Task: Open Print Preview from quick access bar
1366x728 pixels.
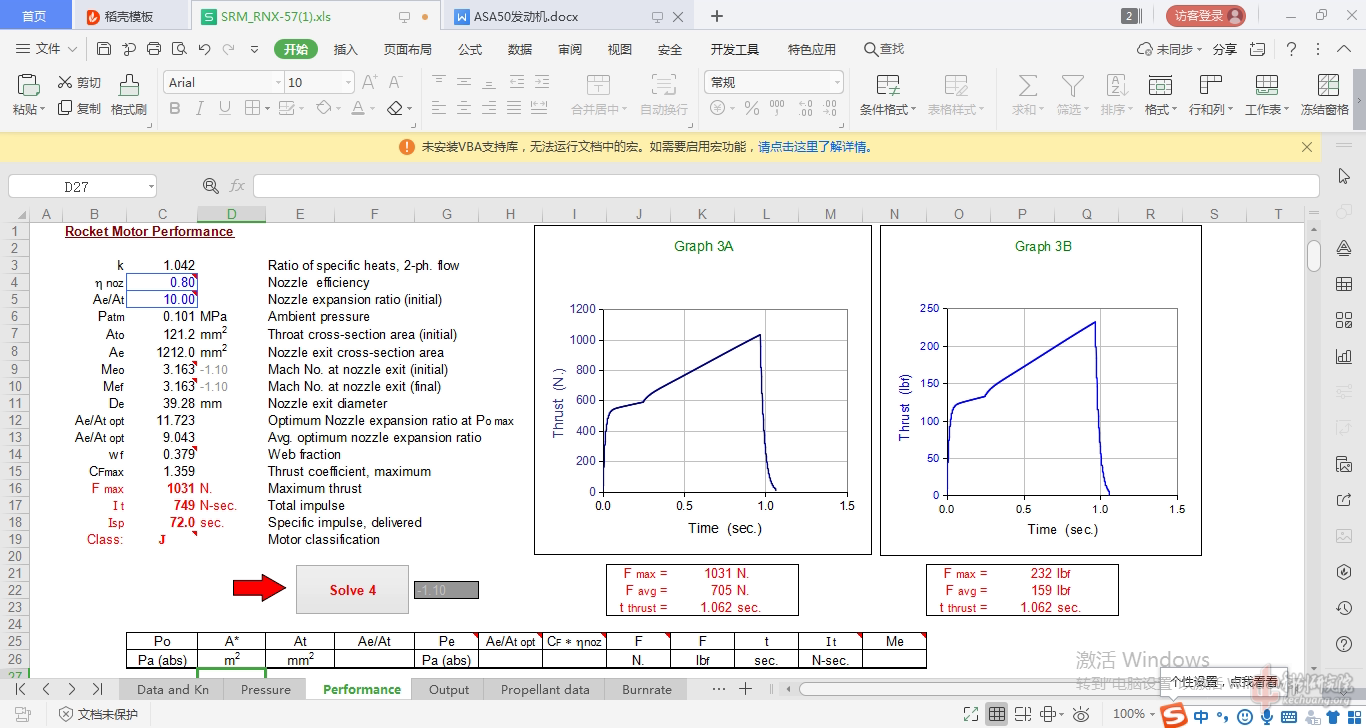Action: click(179, 49)
